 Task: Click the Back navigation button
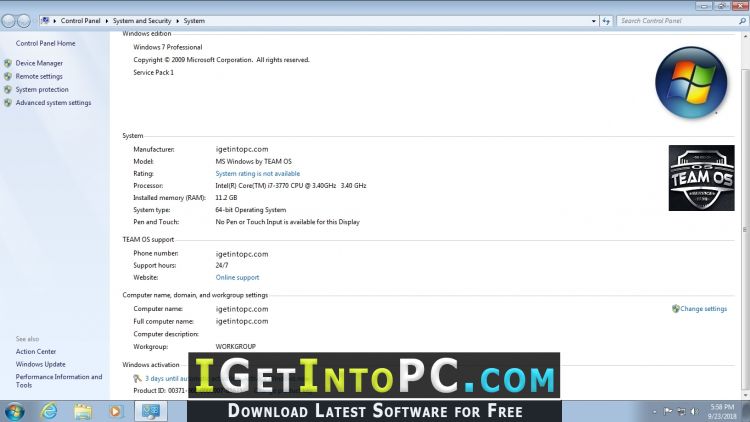pos(9,21)
